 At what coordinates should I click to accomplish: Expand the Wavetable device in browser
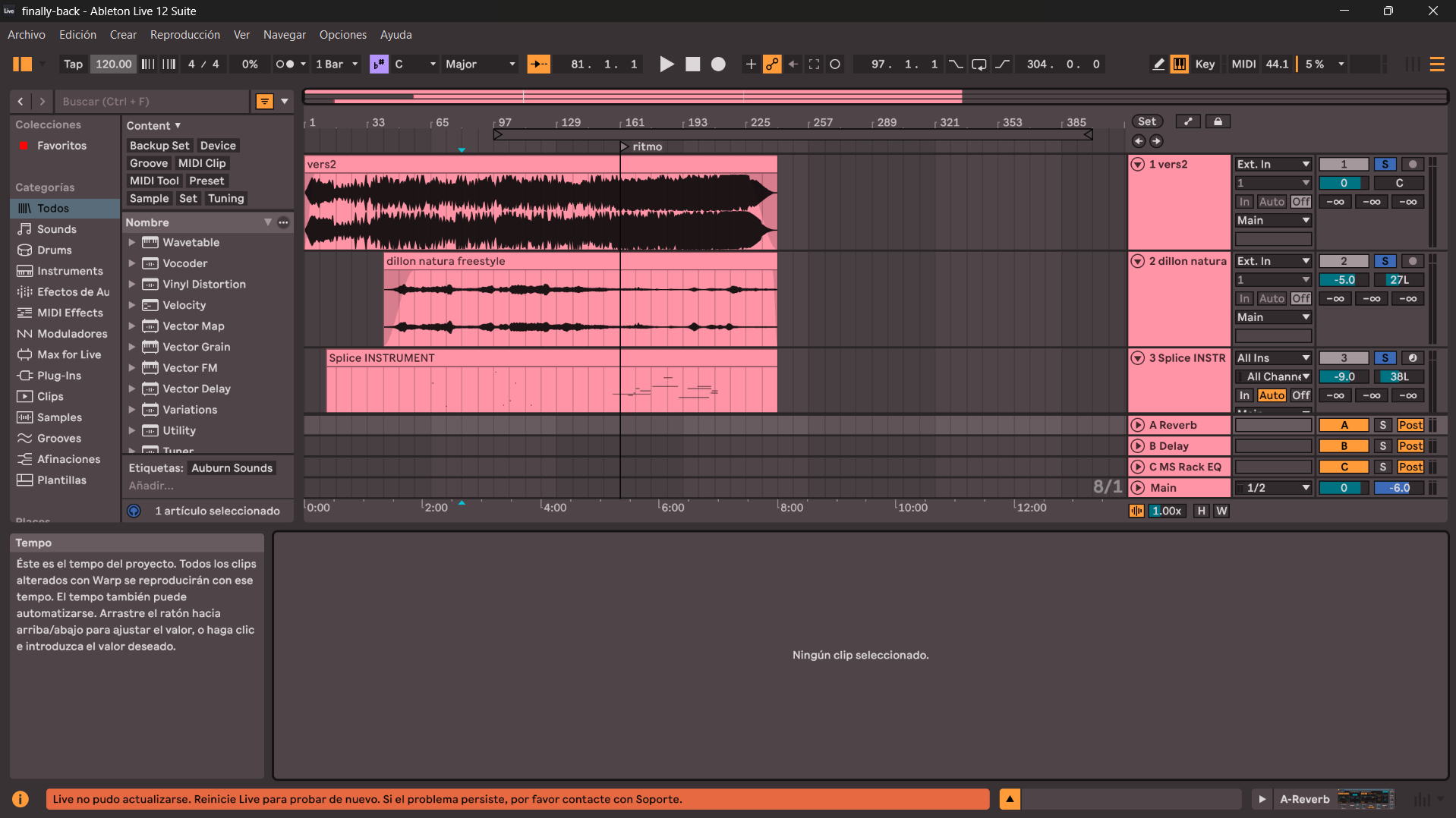click(x=132, y=243)
